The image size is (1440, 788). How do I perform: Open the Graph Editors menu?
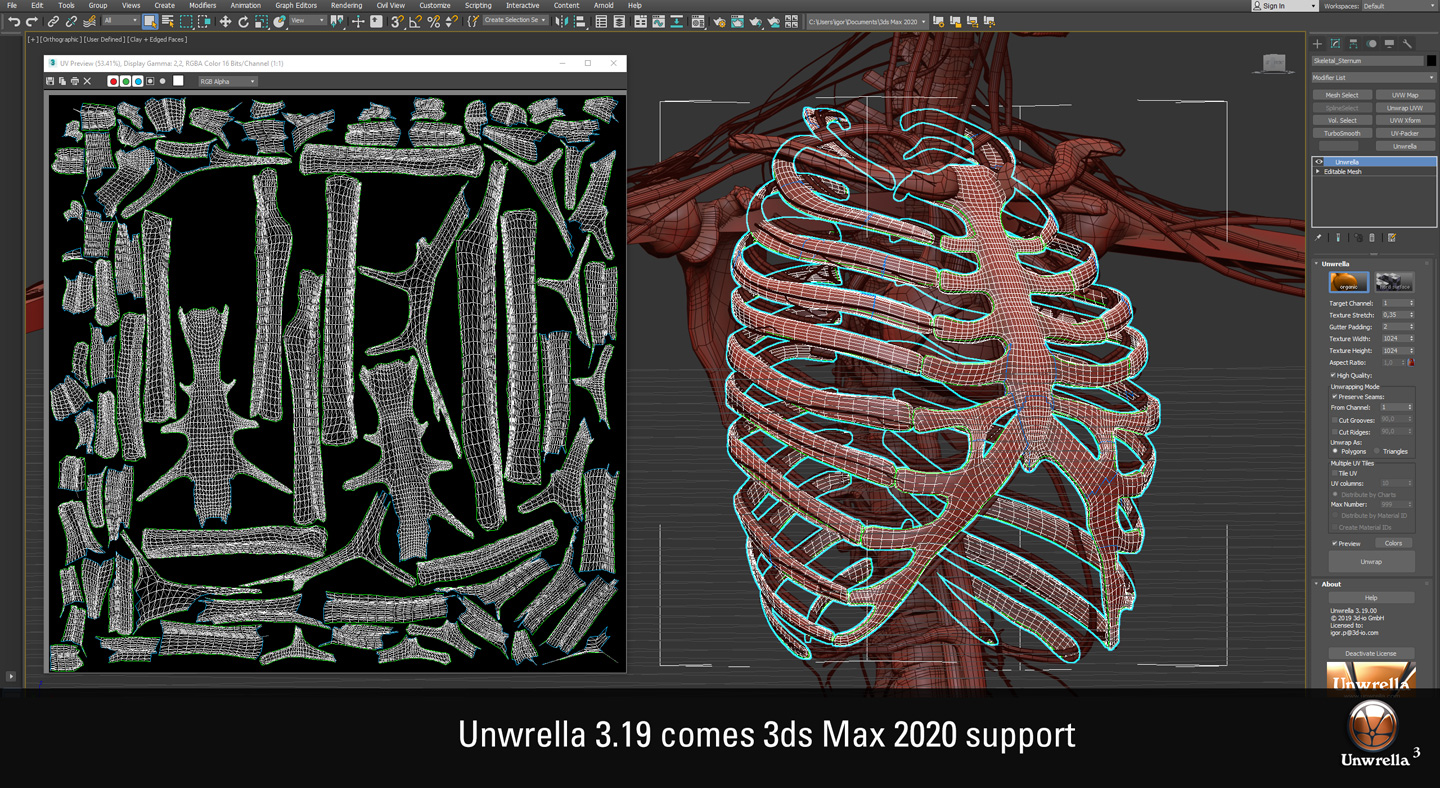tap(296, 6)
